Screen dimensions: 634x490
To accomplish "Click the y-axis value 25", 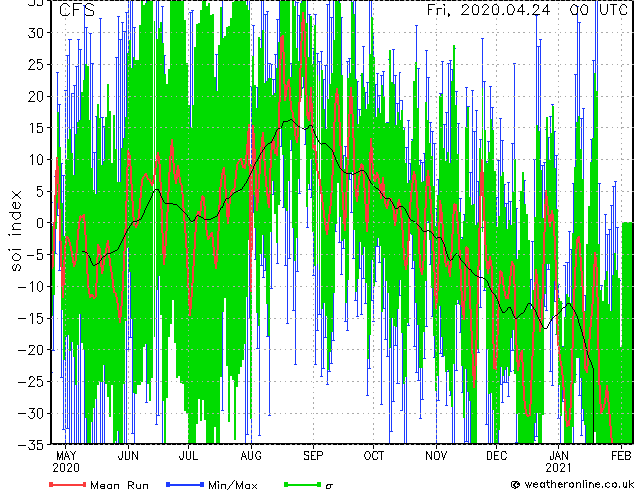I will (37, 65).
